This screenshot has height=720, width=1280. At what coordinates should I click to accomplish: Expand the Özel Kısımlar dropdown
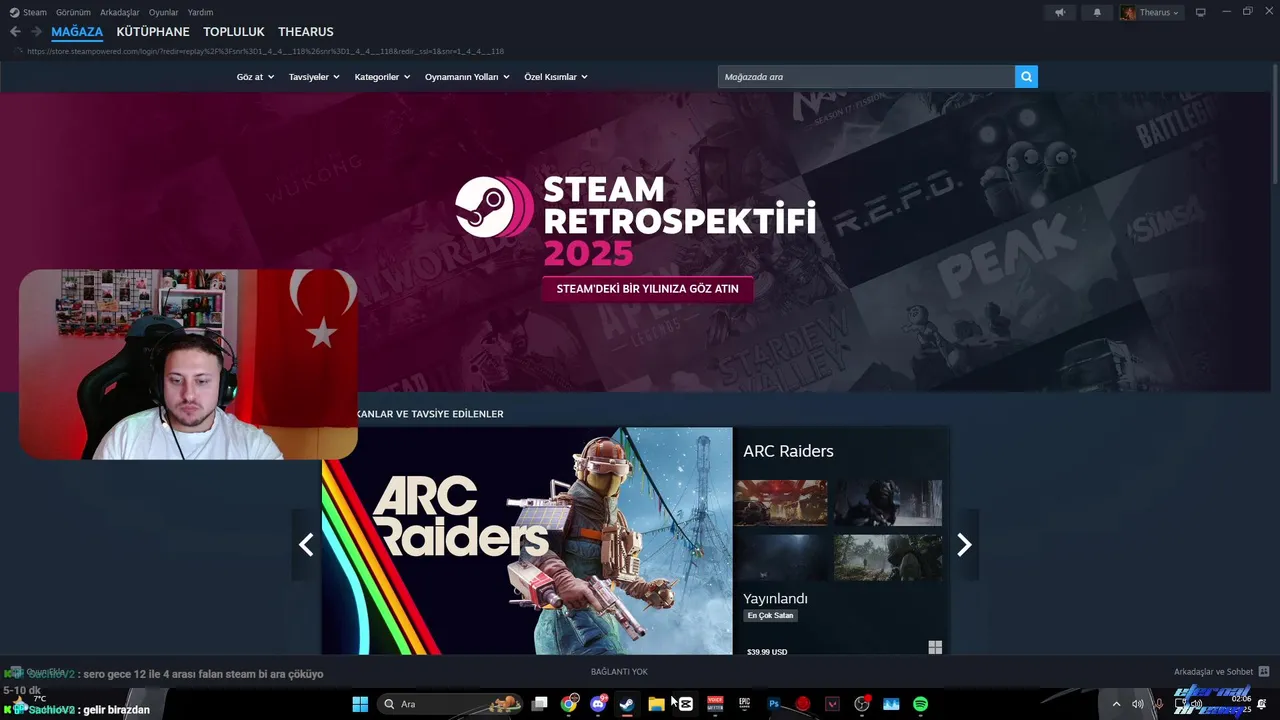point(556,77)
